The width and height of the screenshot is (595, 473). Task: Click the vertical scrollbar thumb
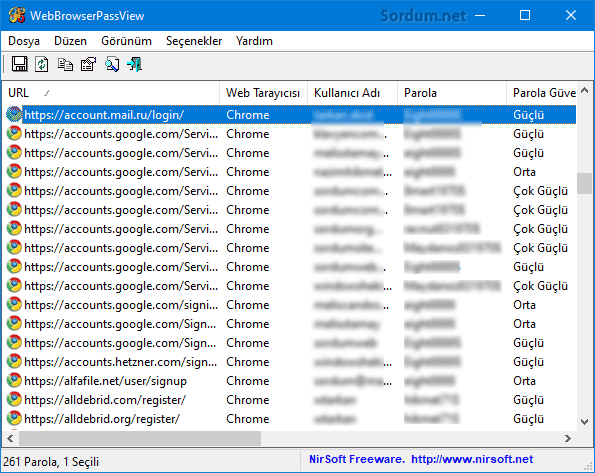[584, 184]
